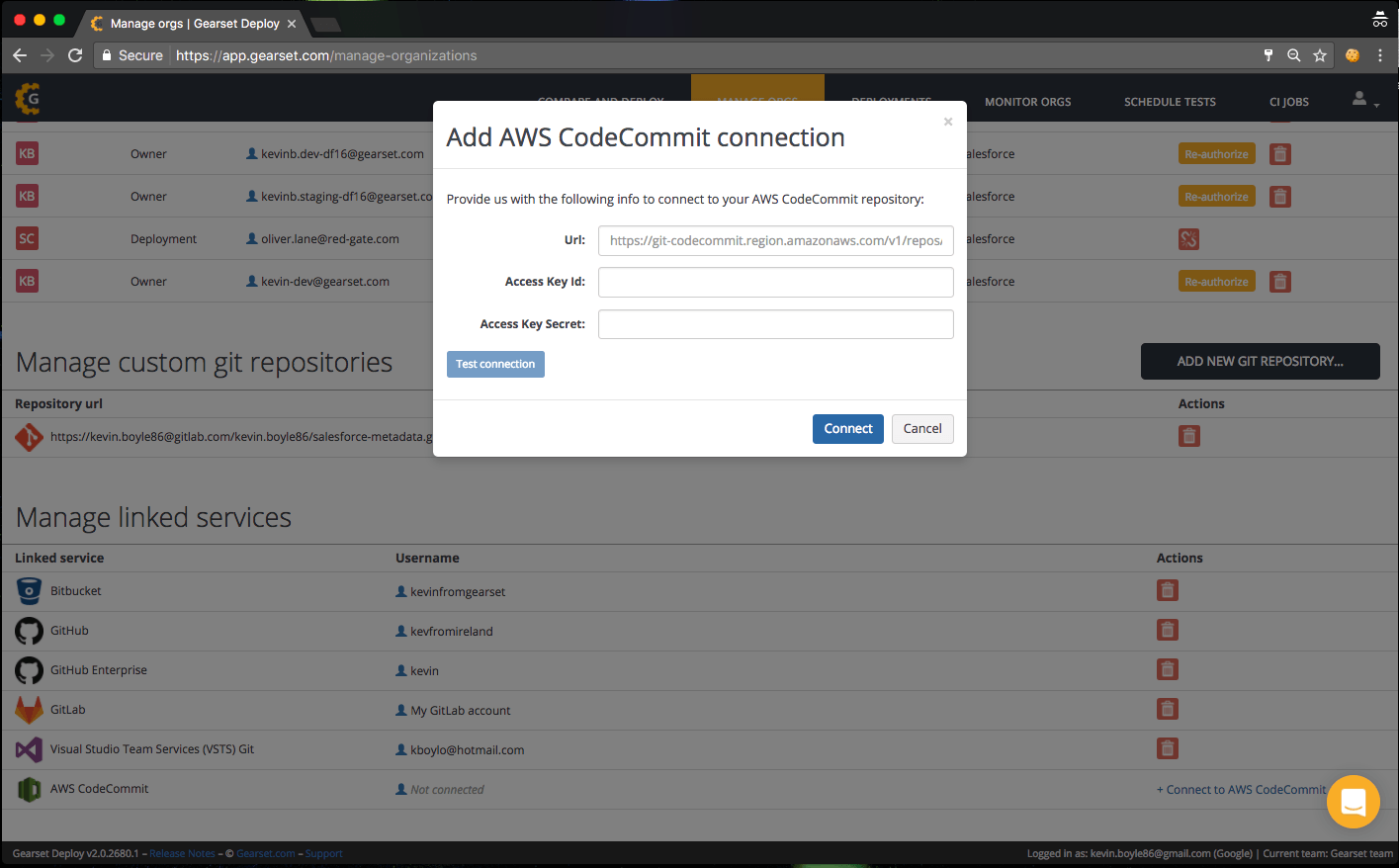
Task: Select the Manage orgs browser tab
Action: pyautogui.click(x=193, y=23)
